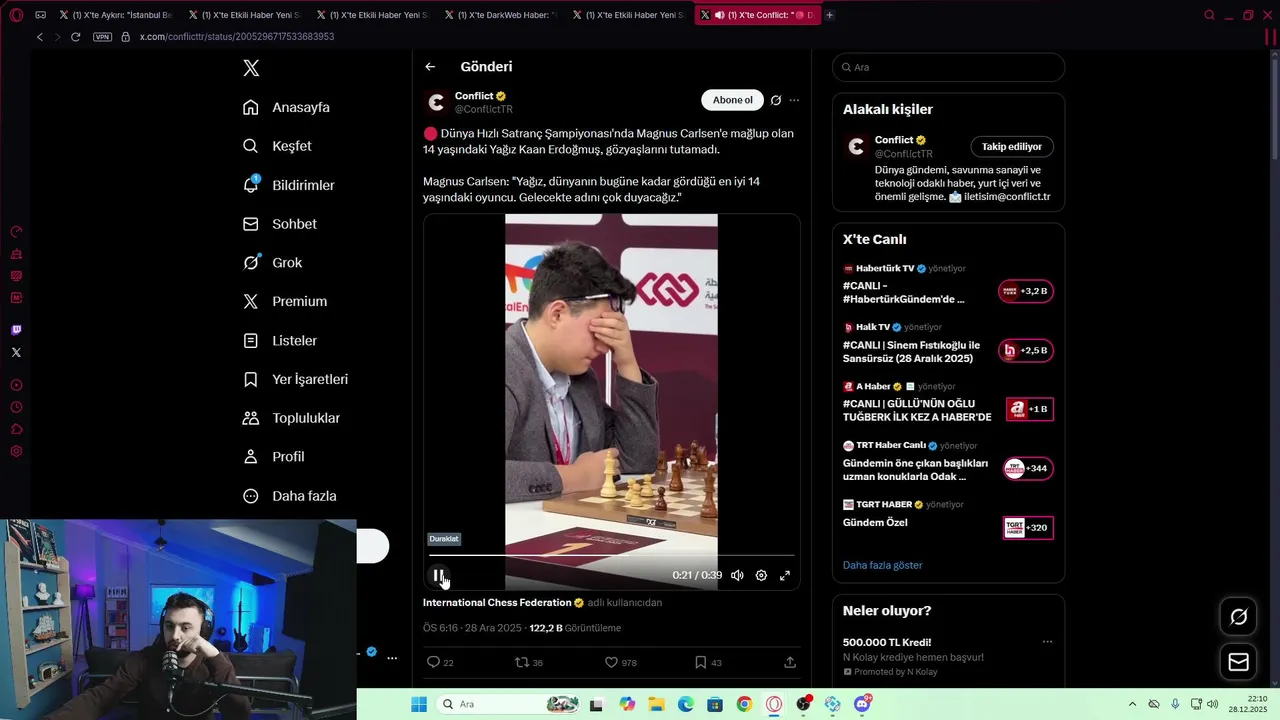Screen dimensions: 1280x720
Task: Open the video settings gear
Action: 761,575
